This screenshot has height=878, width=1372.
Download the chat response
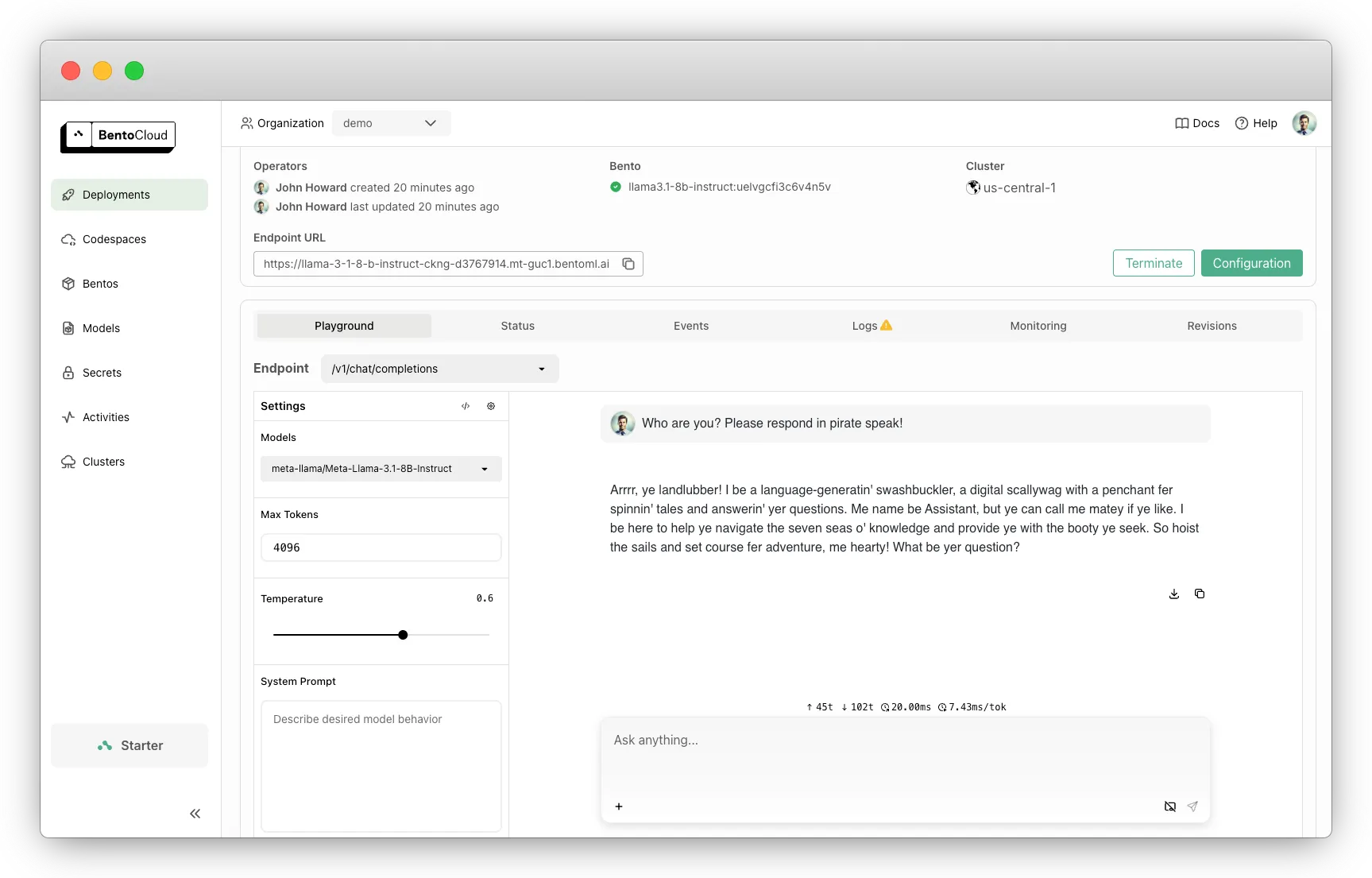[1173, 594]
